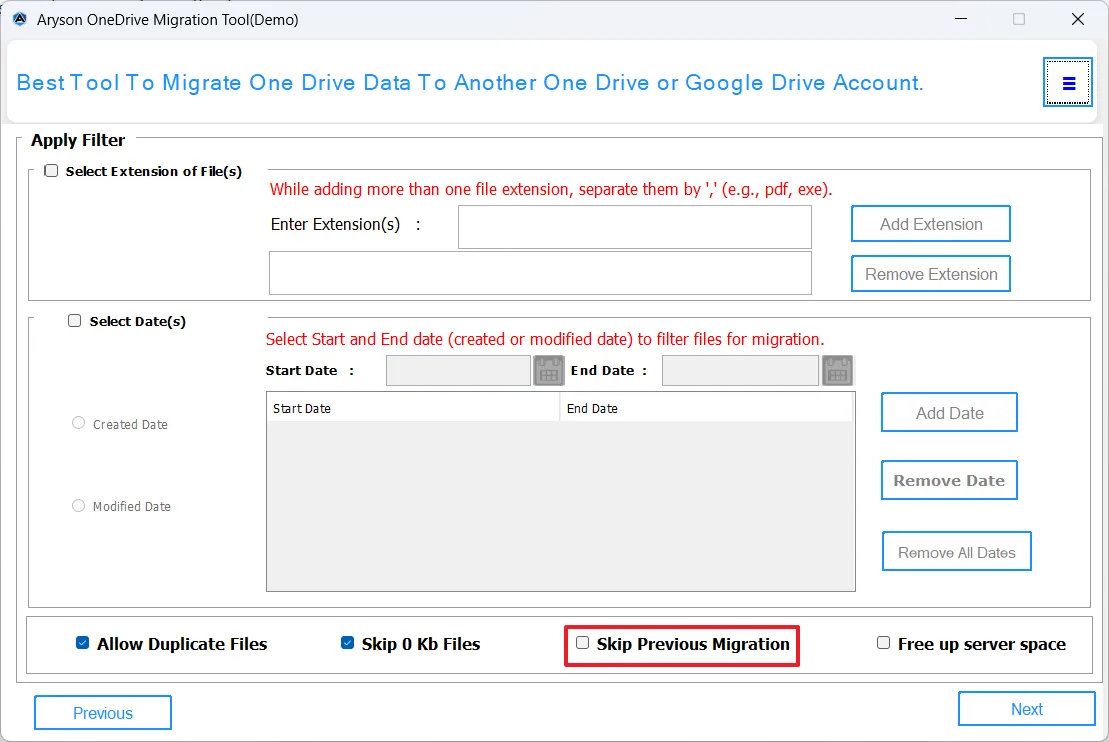1109x742 pixels.
Task: Enable Select Extension of File(s) checkbox
Action: click(51, 171)
